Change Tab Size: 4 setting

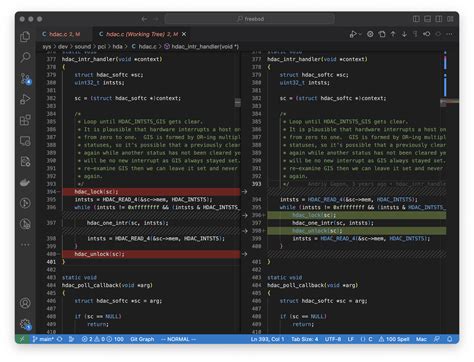tap(305, 339)
